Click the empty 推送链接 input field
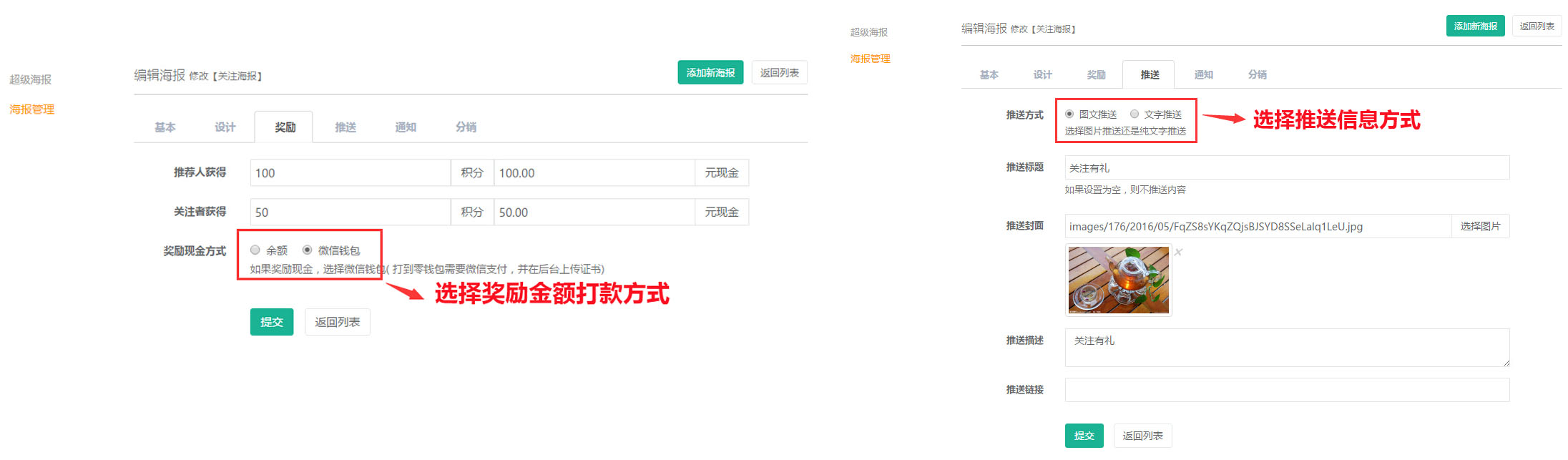The height and width of the screenshot is (460, 1568). [x=1286, y=391]
